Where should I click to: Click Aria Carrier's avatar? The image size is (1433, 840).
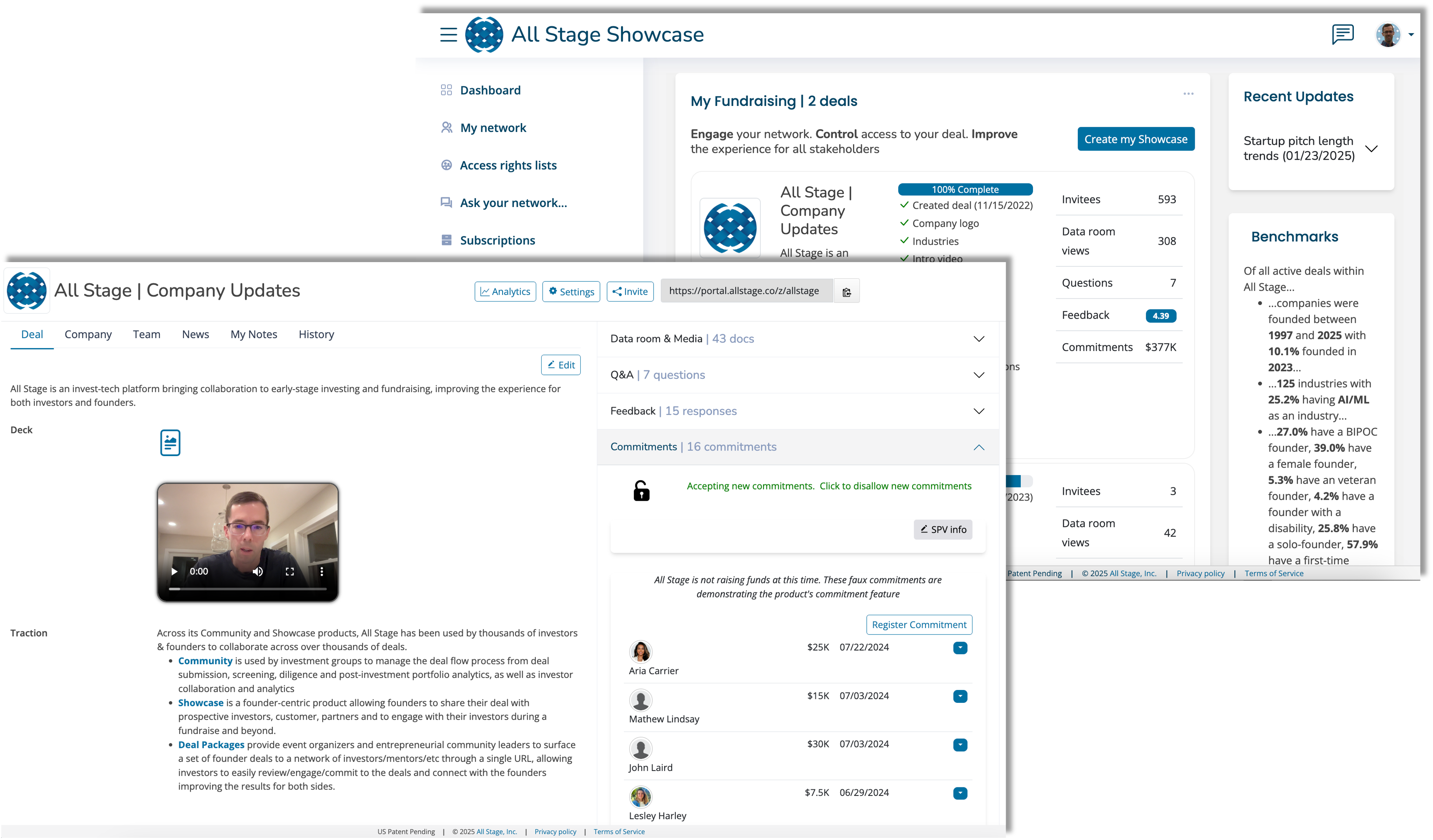(x=640, y=651)
